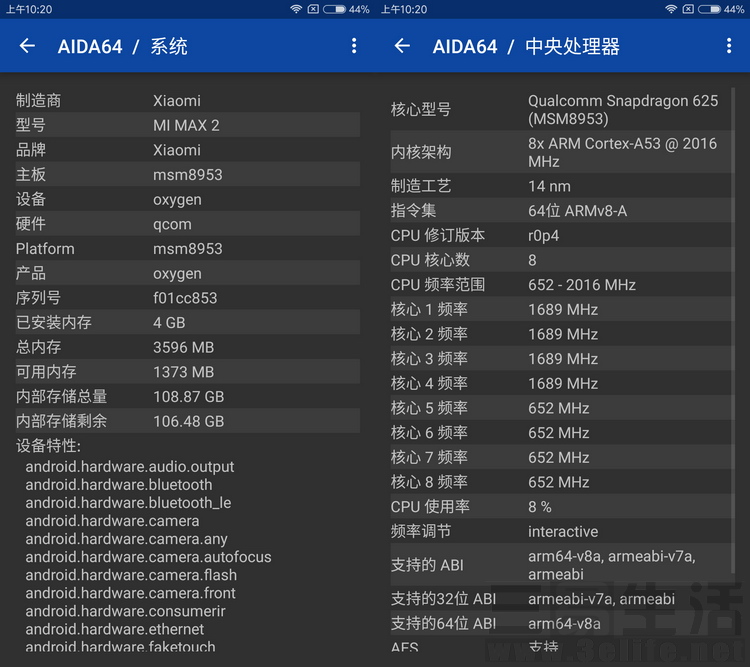Screen dimensions: 750x667
Task: Select 硬件 qcom row
Action: tap(188, 223)
